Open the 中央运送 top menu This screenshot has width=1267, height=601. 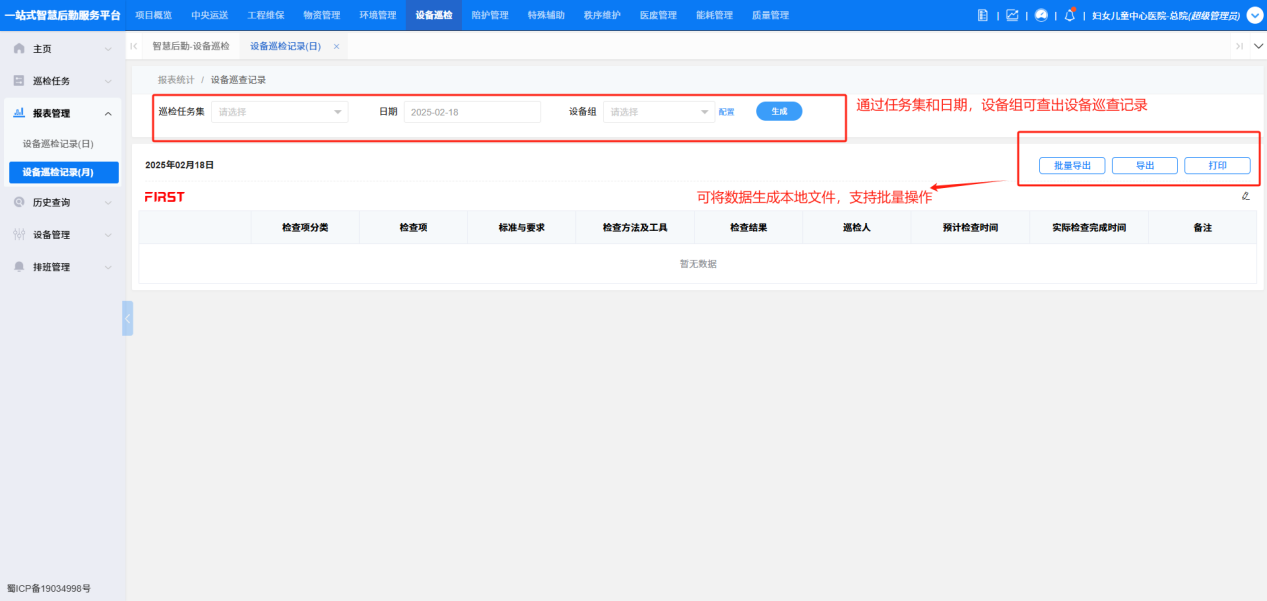tap(209, 15)
